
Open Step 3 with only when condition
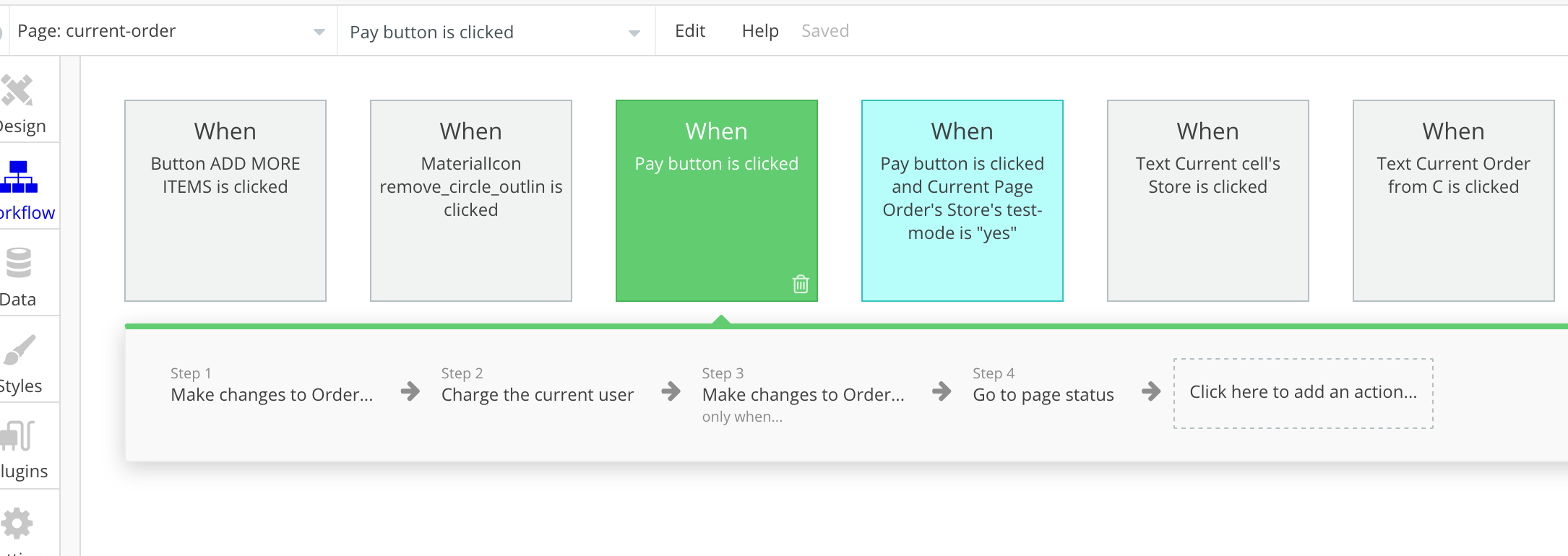coord(803,396)
